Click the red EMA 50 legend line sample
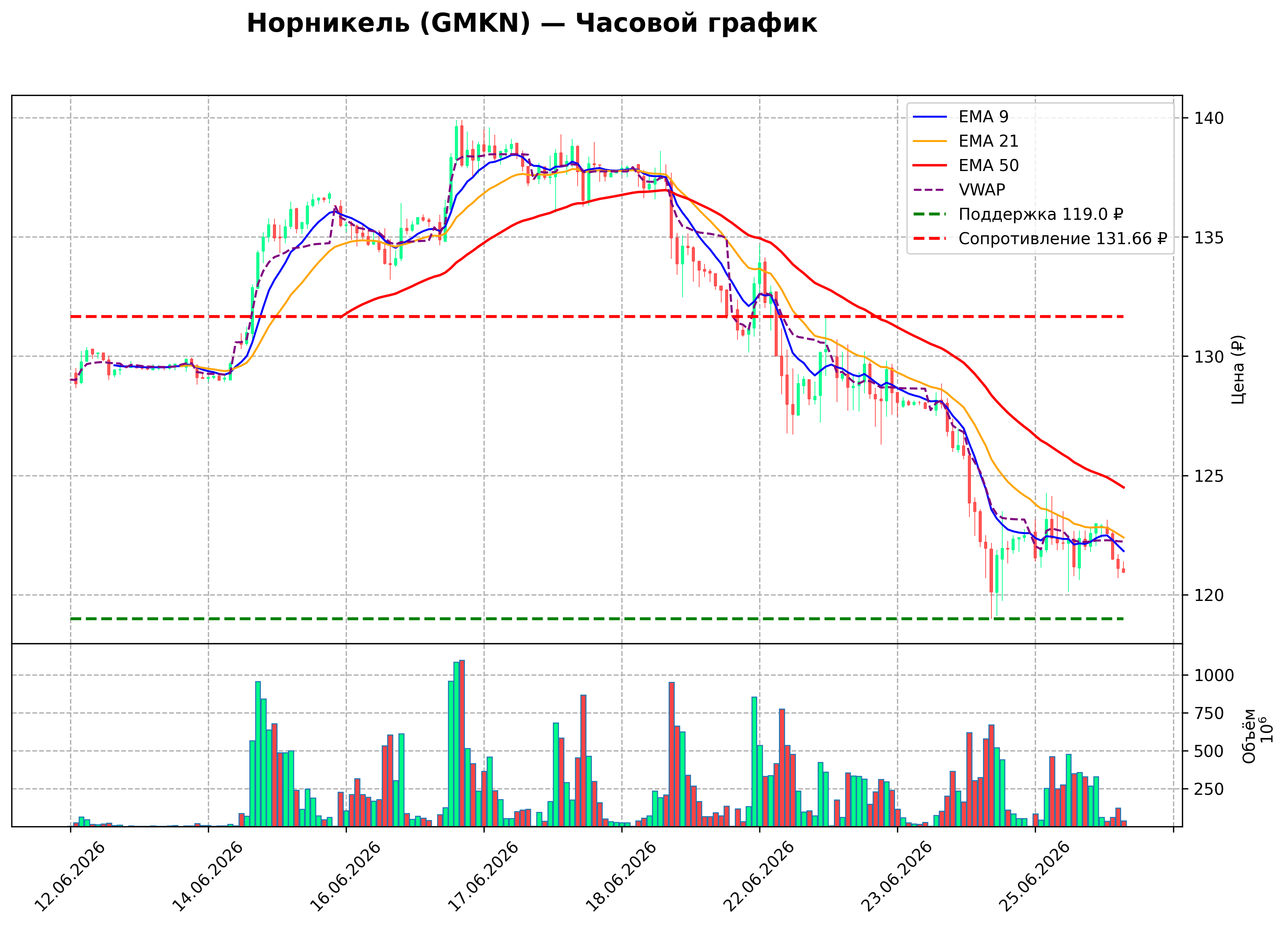The image size is (1288, 926). click(x=930, y=165)
